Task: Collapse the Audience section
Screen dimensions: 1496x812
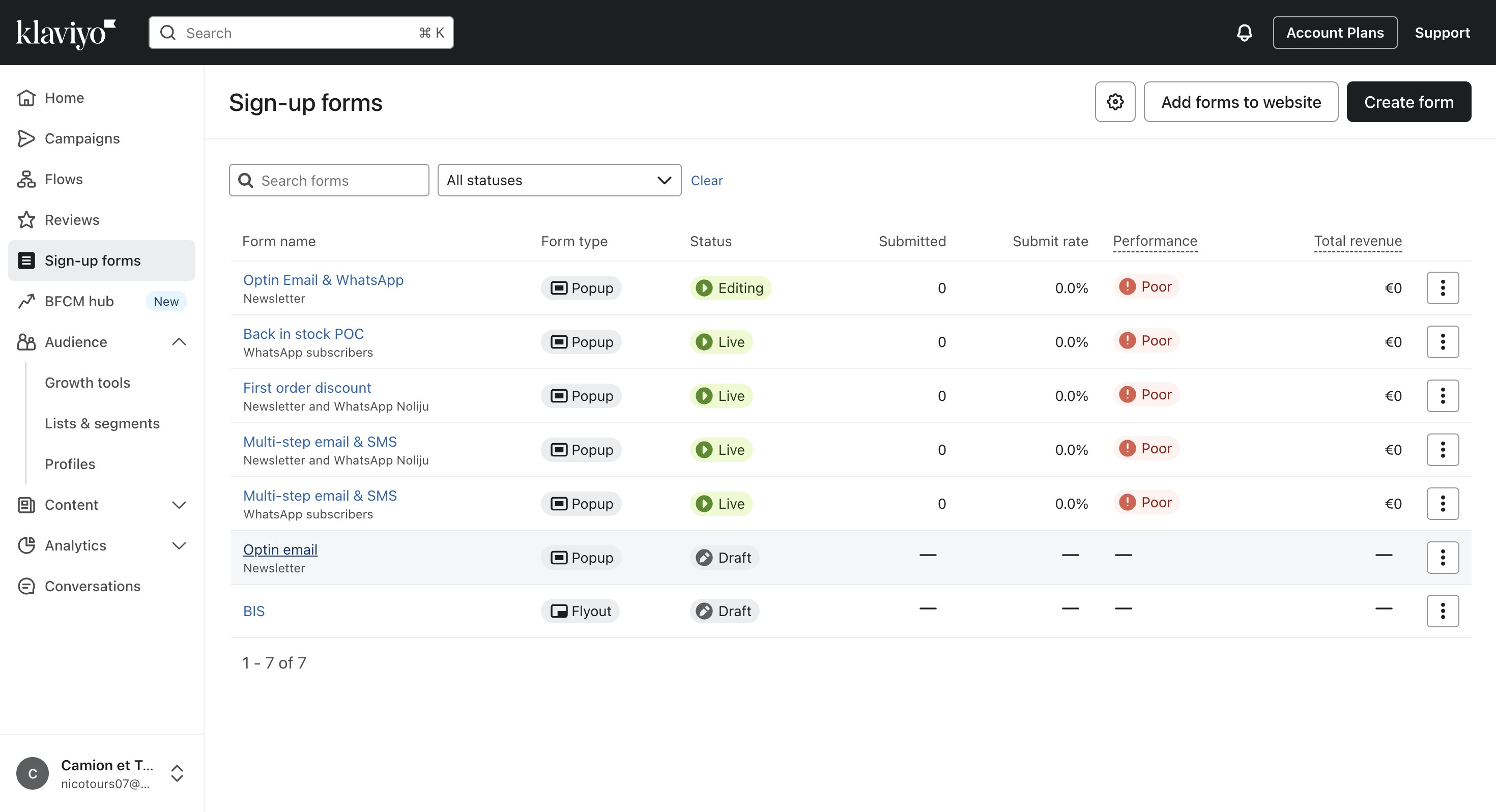Action: (179, 341)
